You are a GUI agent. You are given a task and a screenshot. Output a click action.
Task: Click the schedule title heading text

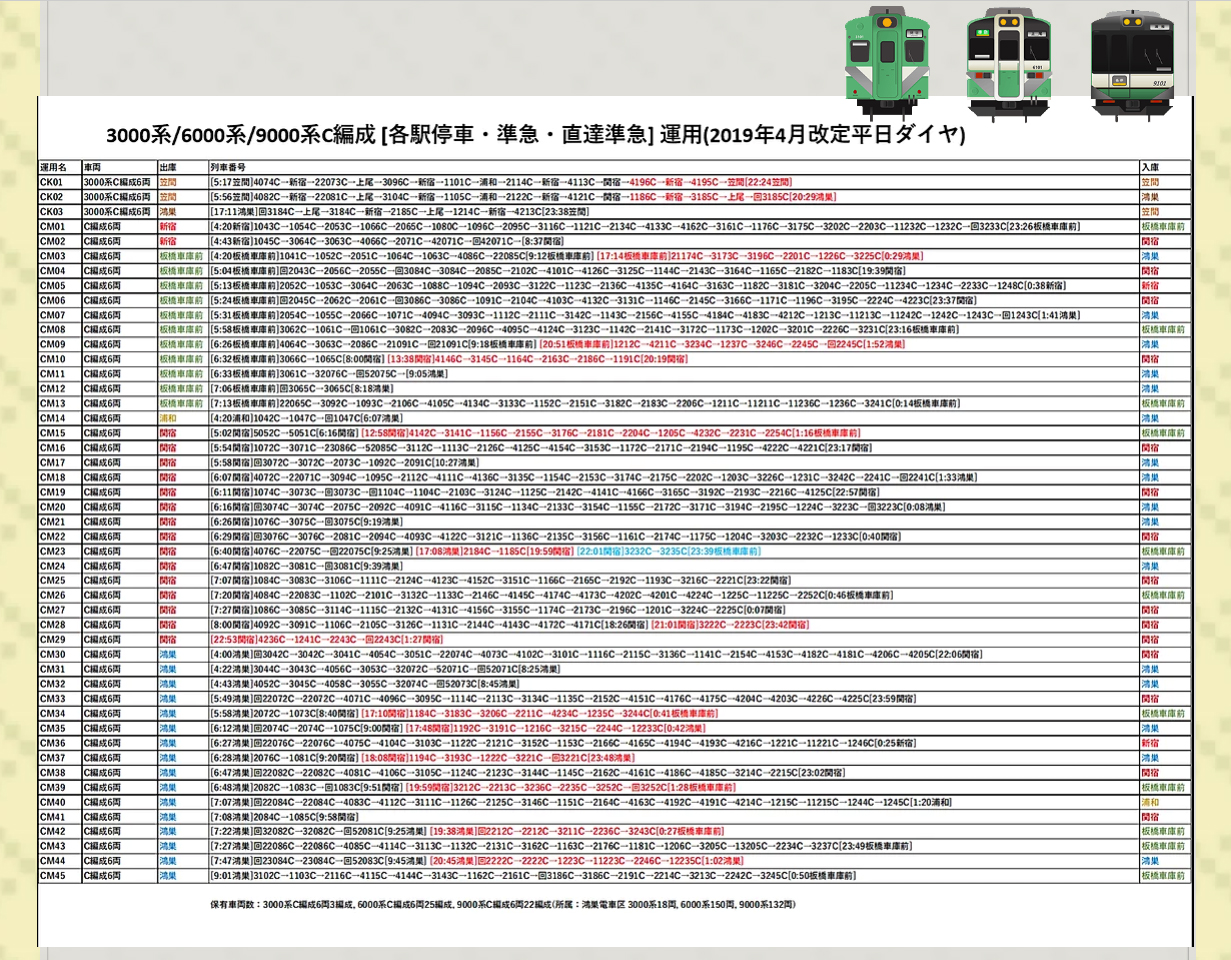pos(535,136)
